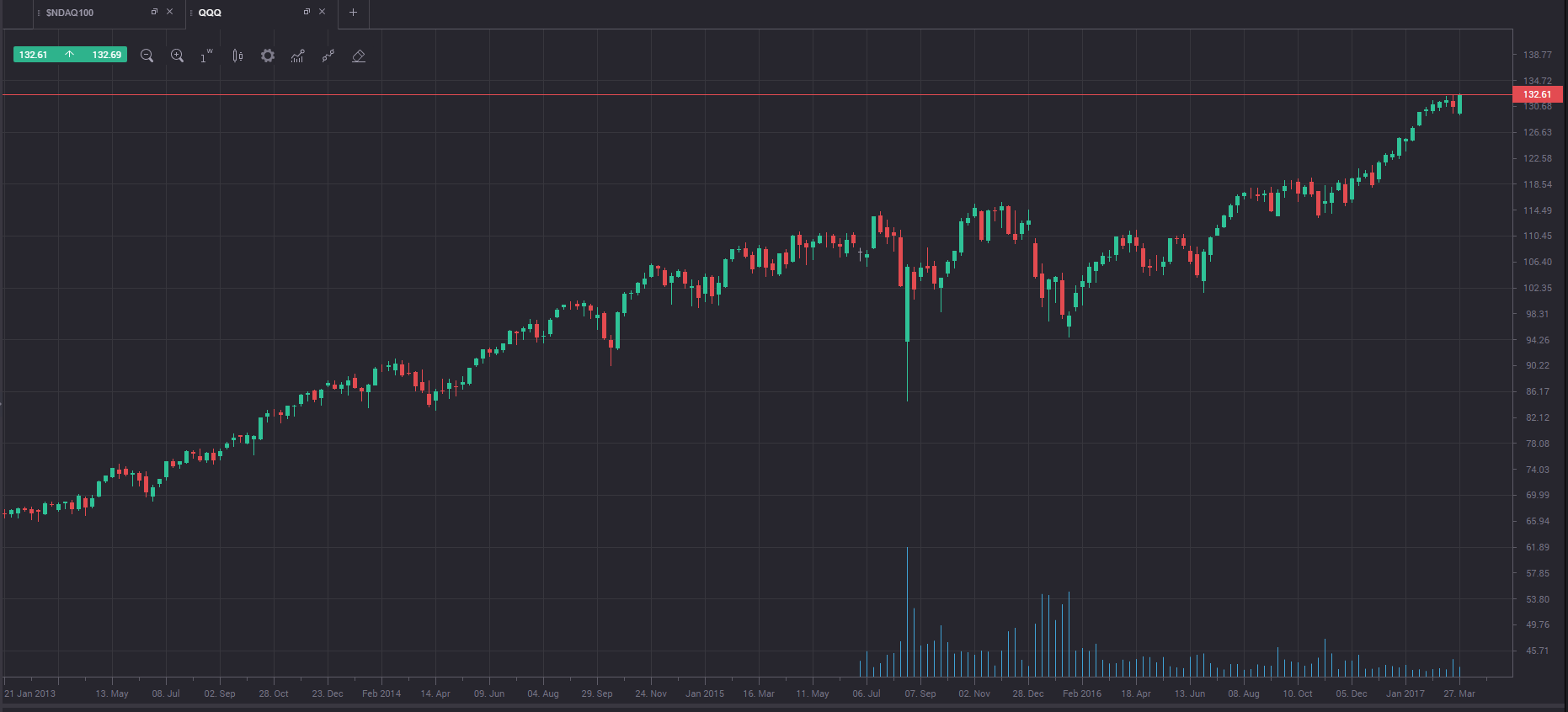Image resolution: width=1568 pixels, height=712 pixels.
Task: Click the red 132.61 current price label
Action: click(1538, 94)
